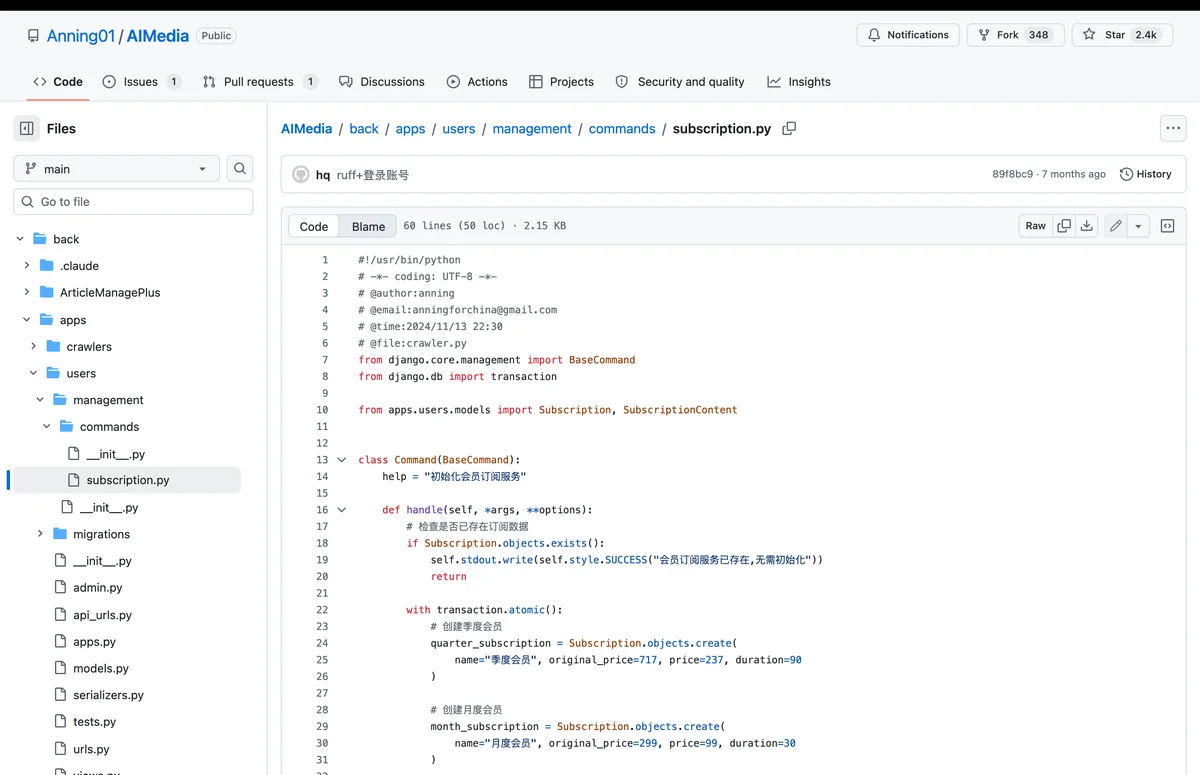Open the Raw file view
The width and height of the screenshot is (1200, 775).
1035,226
